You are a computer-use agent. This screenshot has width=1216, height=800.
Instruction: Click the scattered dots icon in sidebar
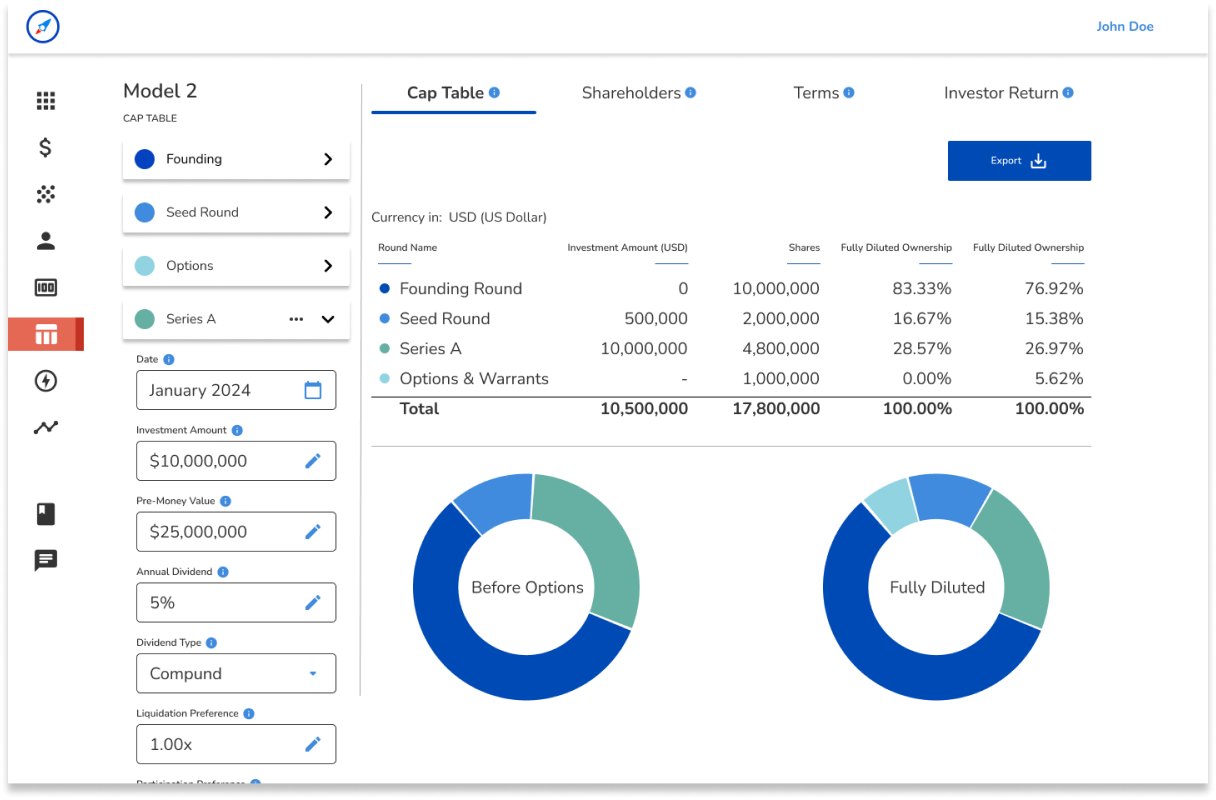coord(45,194)
